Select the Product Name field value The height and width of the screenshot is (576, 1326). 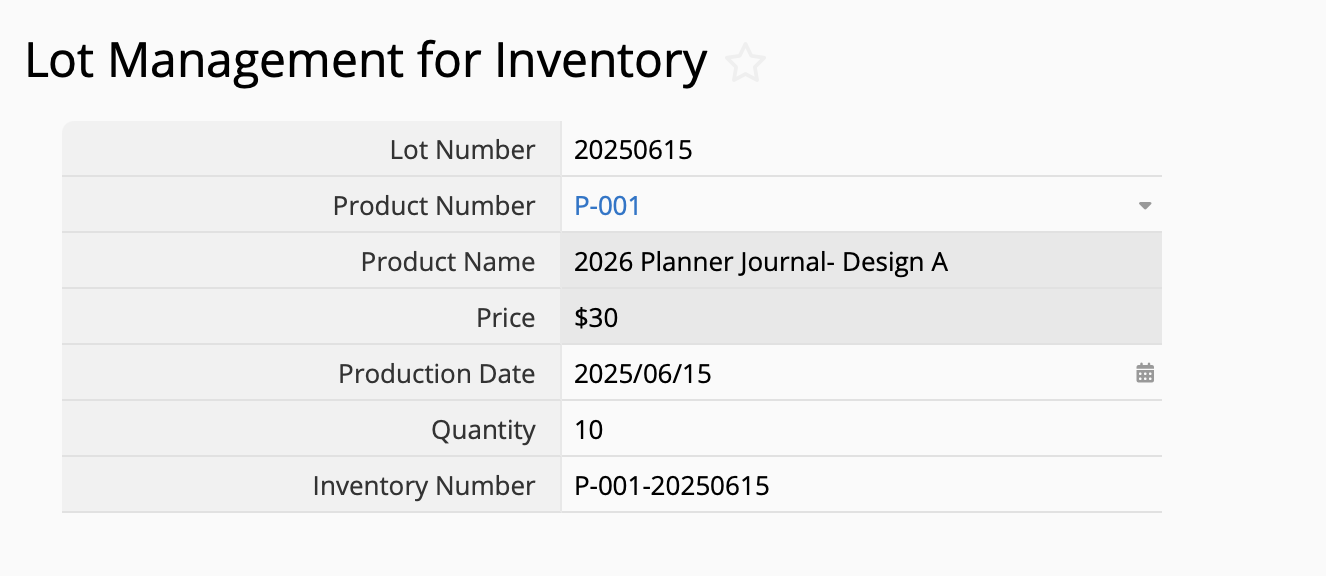[760, 262]
